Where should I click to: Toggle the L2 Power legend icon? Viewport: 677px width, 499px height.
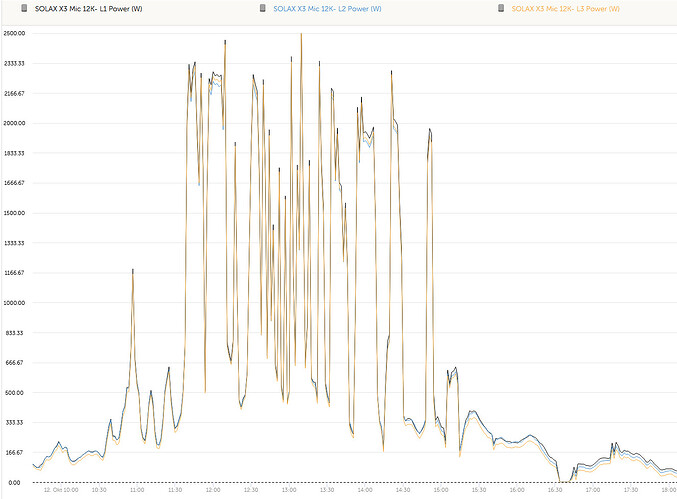(x=263, y=9)
